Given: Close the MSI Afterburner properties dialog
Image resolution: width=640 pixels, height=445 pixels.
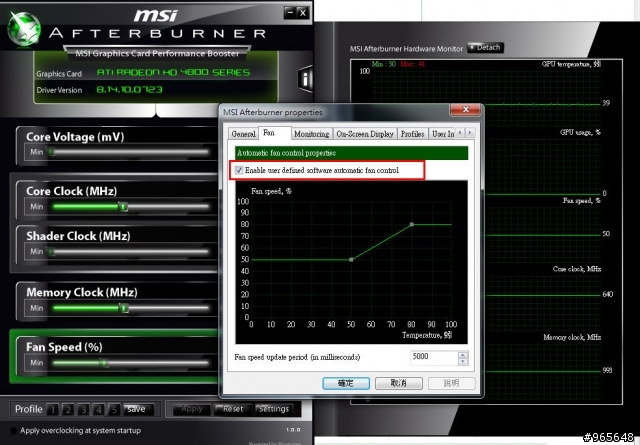Looking at the screenshot, I should (x=465, y=109).
